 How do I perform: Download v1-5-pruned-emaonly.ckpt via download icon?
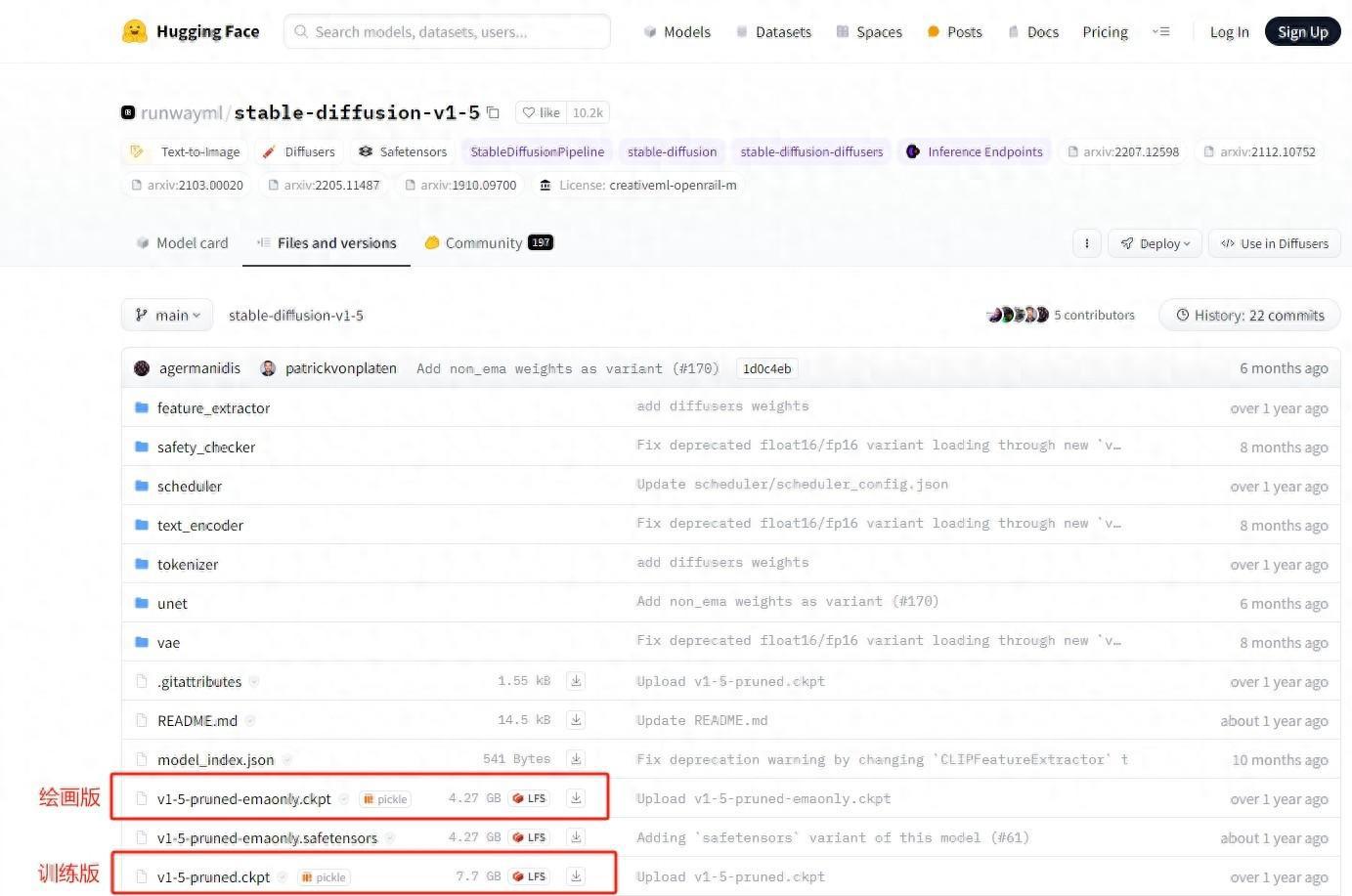coord(576,798)
